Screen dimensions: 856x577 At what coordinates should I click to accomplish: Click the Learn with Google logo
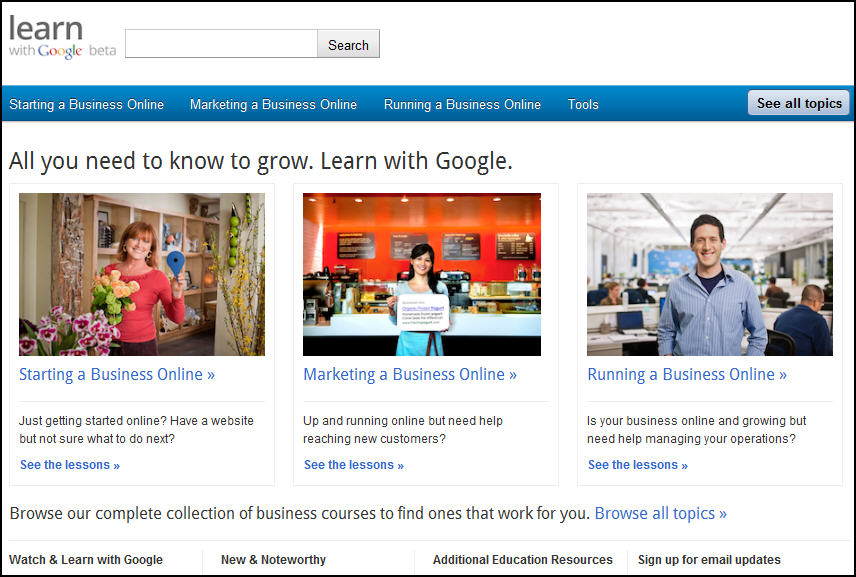[x=62, y=37]
